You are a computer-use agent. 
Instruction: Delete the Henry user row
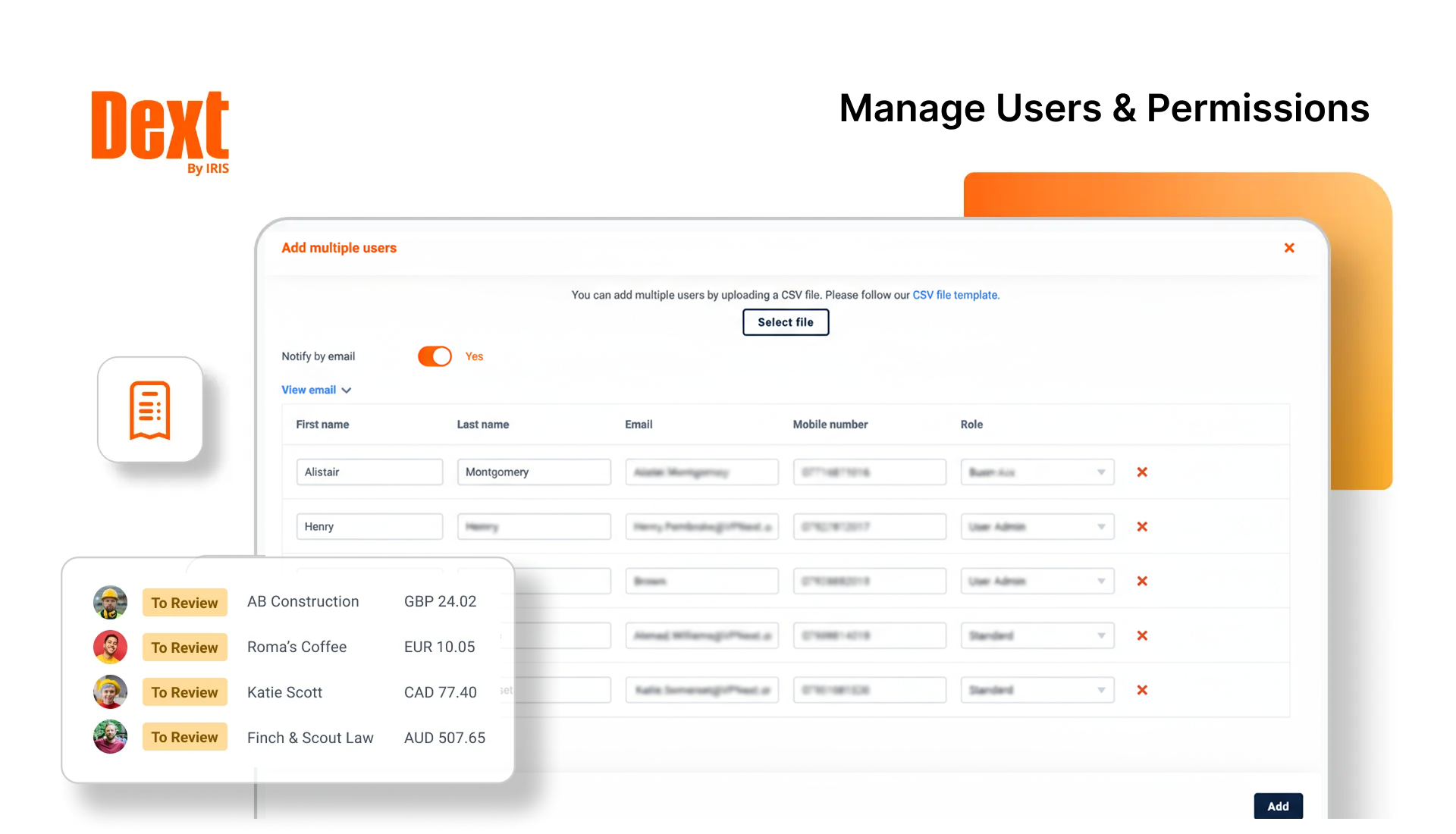pos(1141,527)
